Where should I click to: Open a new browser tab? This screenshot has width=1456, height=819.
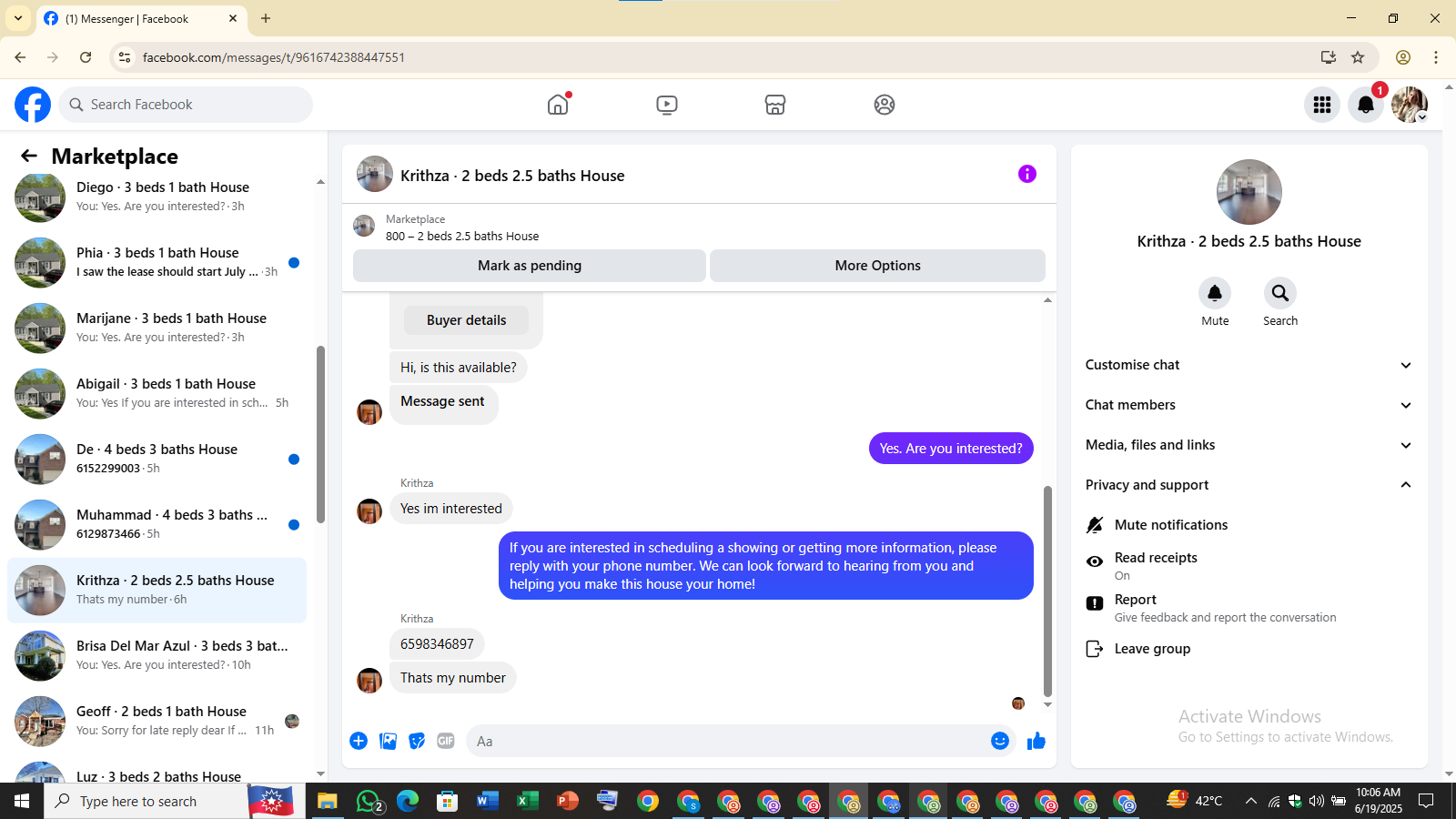pos(266,18)
